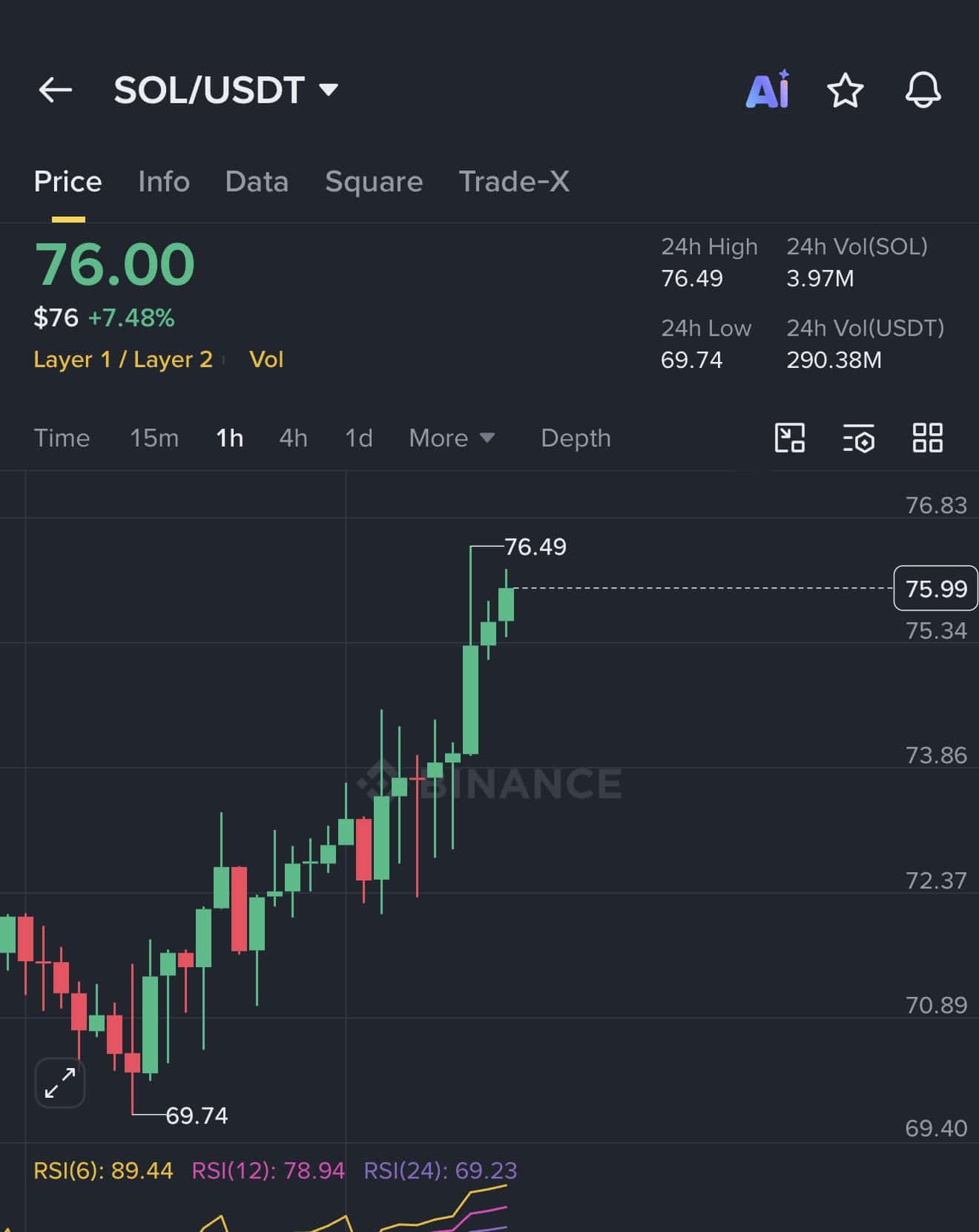Viewport: 979px width, 1232px height.
Task: Open the SOL/USDT pair selector dropdown
Action: pyautogui.click(x=226, y=90)
